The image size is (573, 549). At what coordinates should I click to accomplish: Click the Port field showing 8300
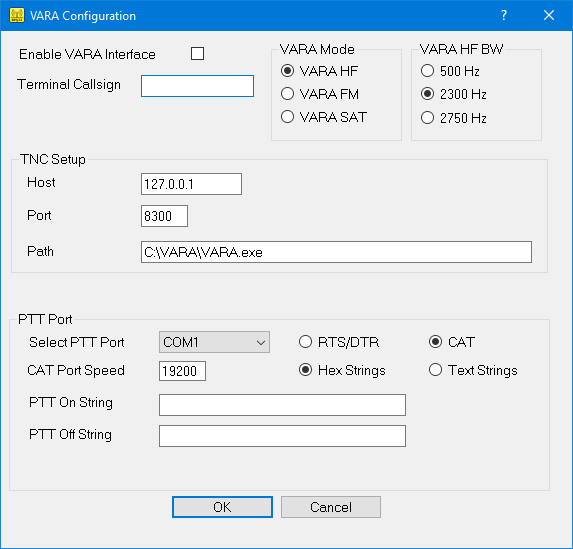164,216
